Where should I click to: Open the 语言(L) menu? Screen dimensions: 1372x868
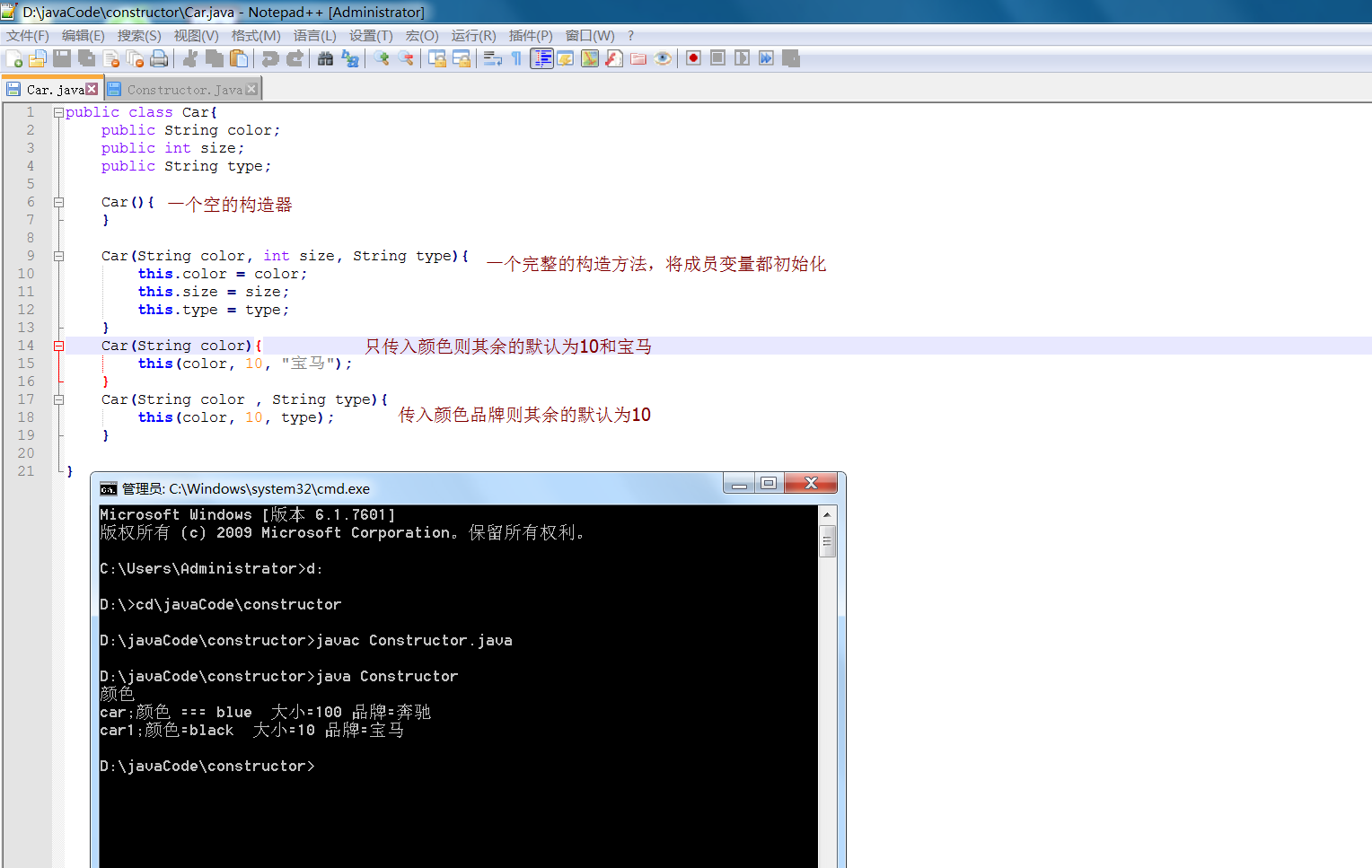pos(314,36)
